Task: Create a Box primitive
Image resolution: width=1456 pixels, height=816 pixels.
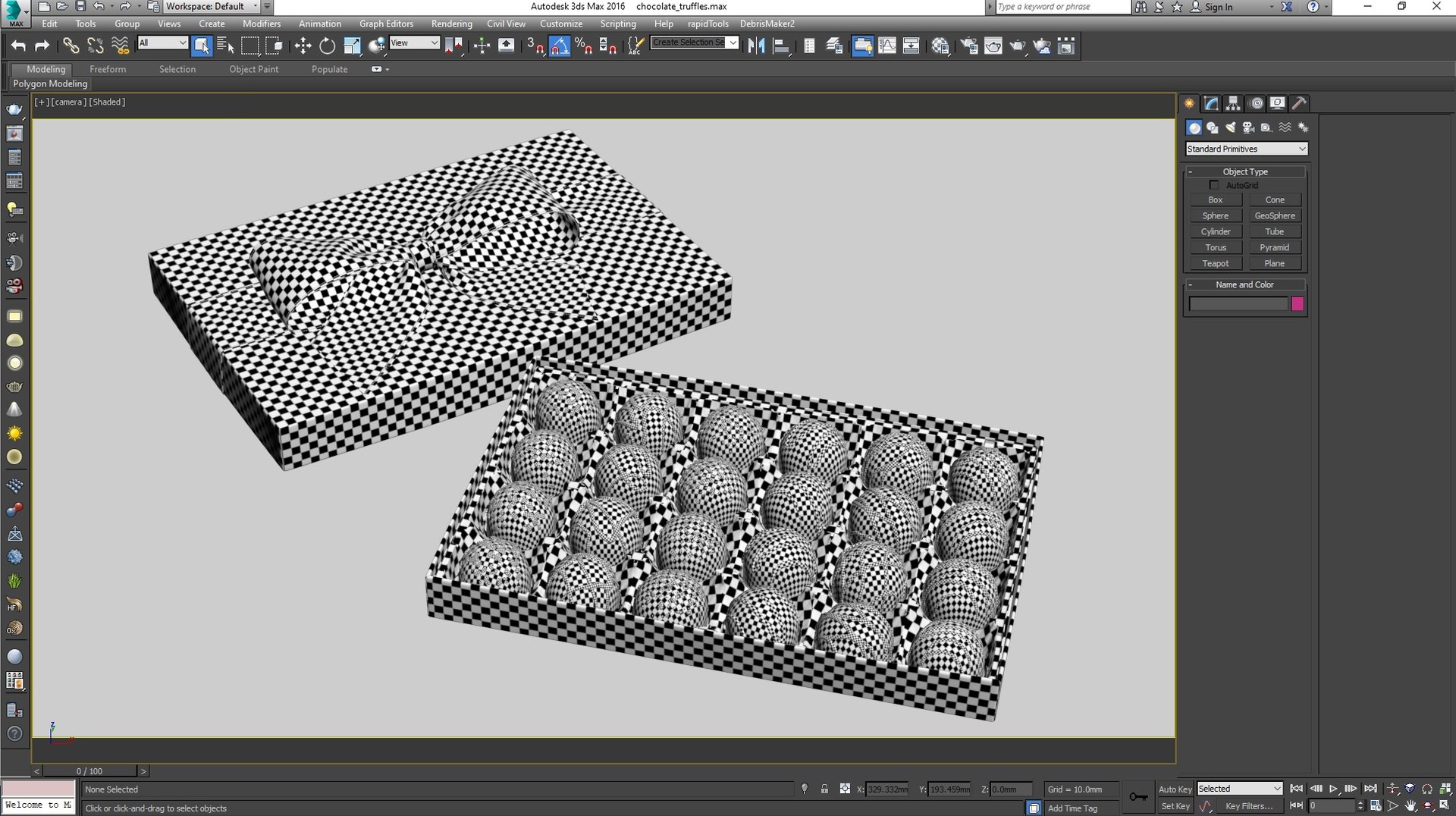Action: tap(1216, 200)
